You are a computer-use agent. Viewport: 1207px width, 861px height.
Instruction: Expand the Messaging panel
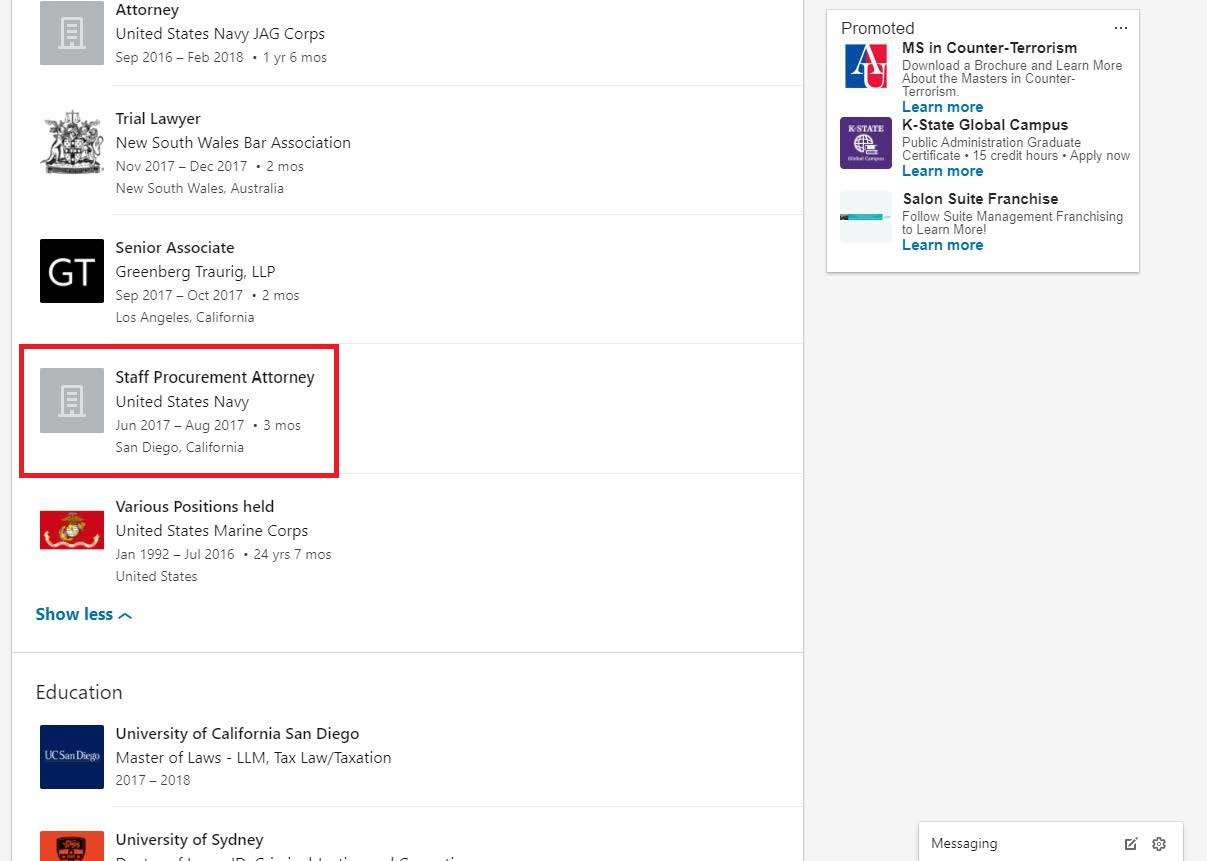pos(1000,844)
